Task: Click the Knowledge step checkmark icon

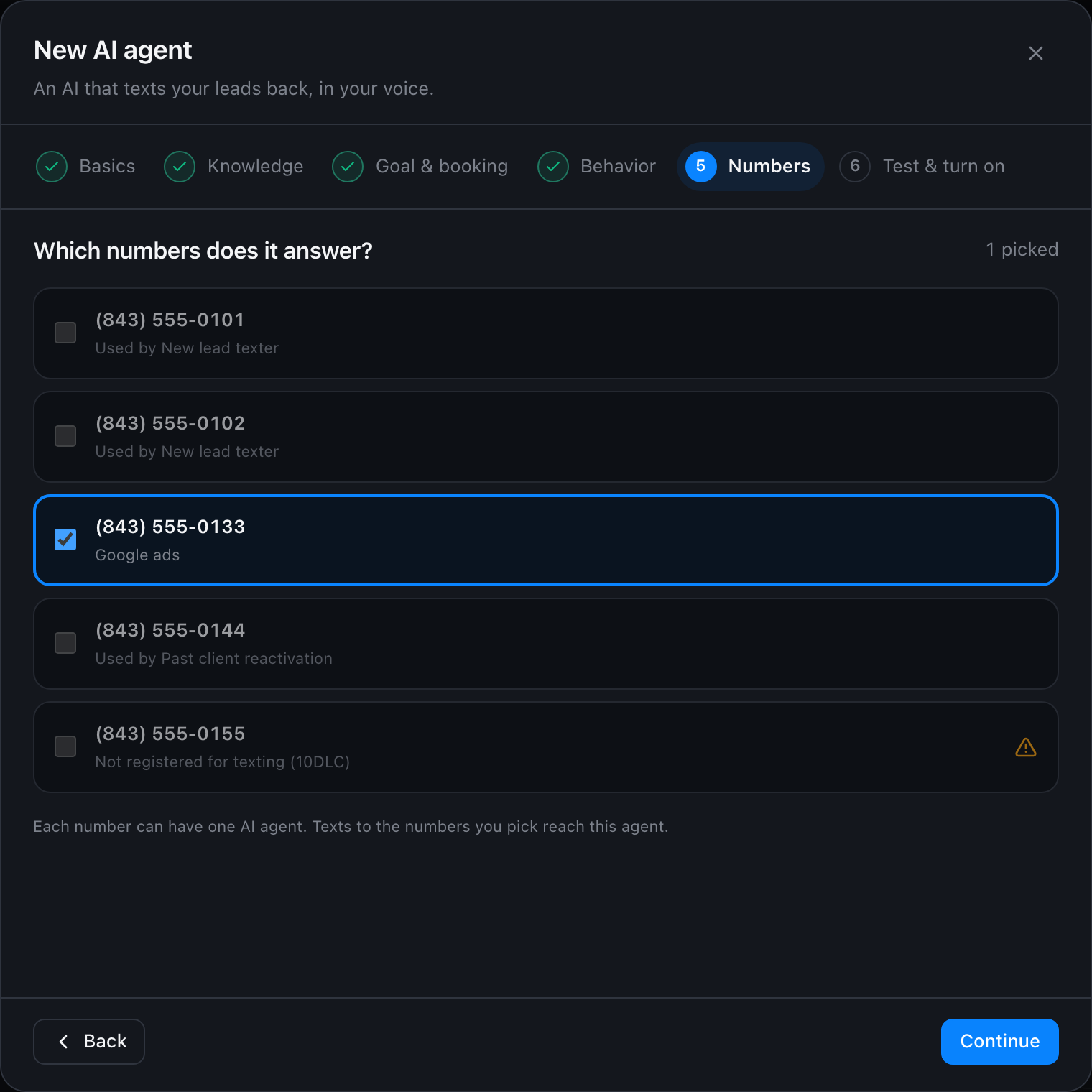Action: click(180, 167)
